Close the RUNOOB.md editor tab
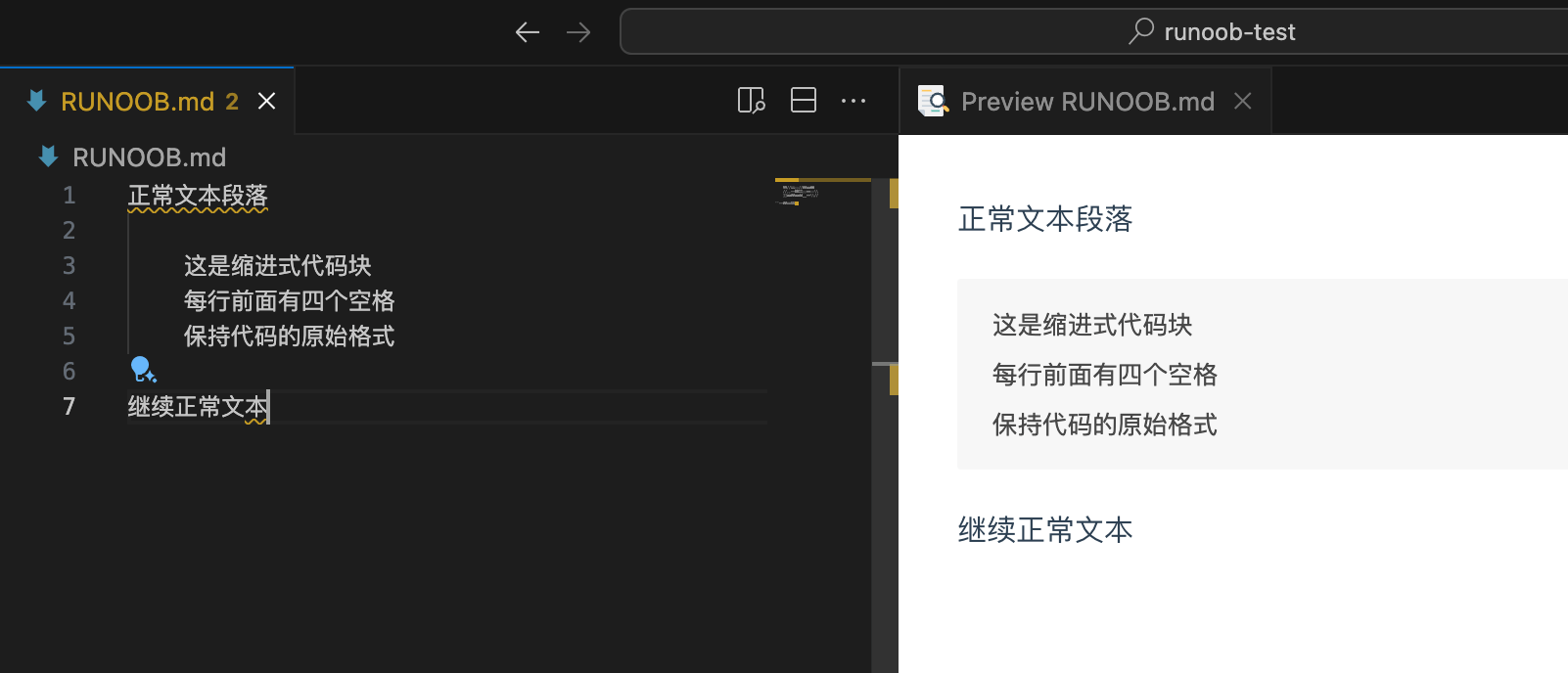The height and width of the screenshot is (673, 1568). (266, 101)
